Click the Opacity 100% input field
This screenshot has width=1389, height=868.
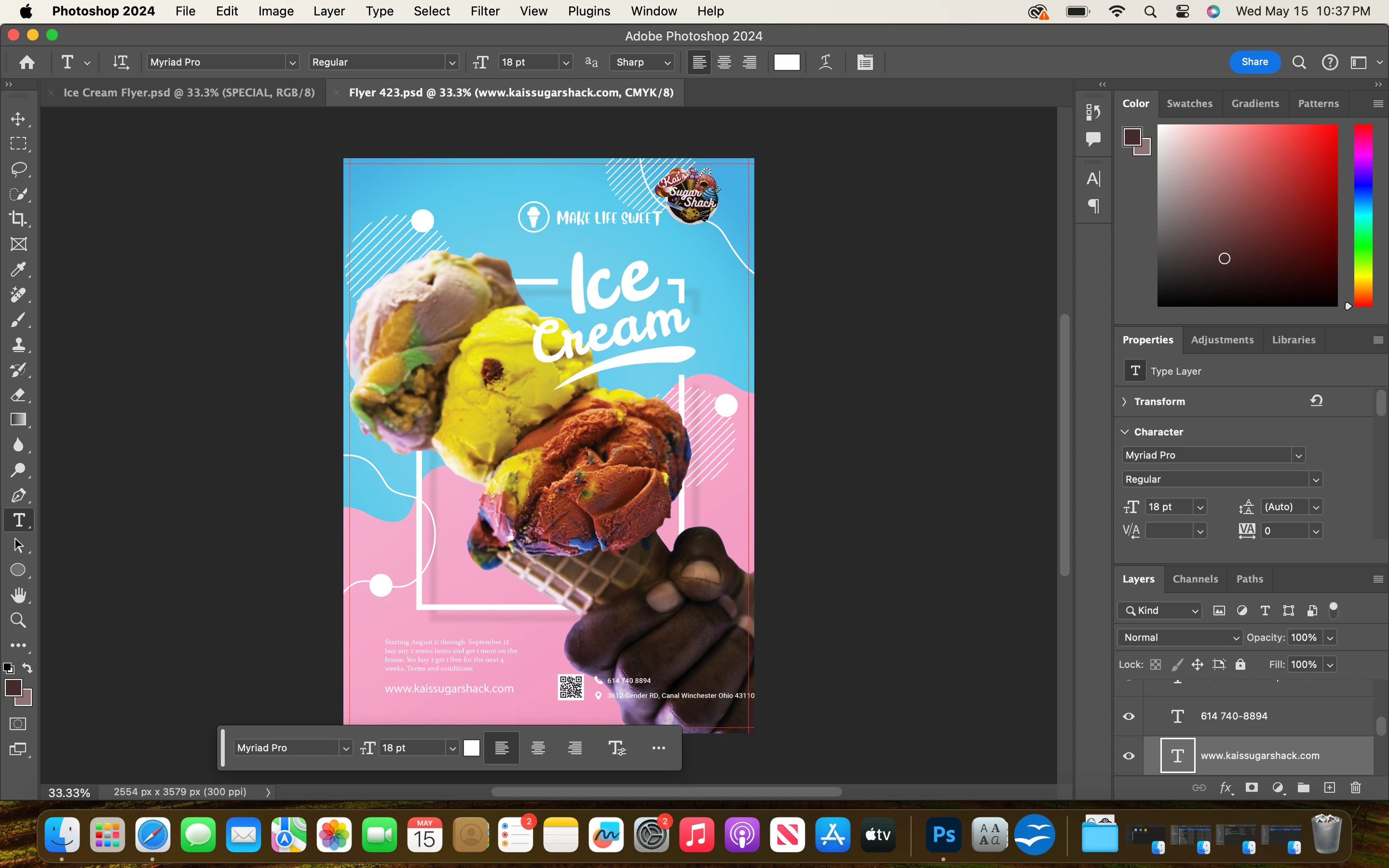pos(1304,637)
